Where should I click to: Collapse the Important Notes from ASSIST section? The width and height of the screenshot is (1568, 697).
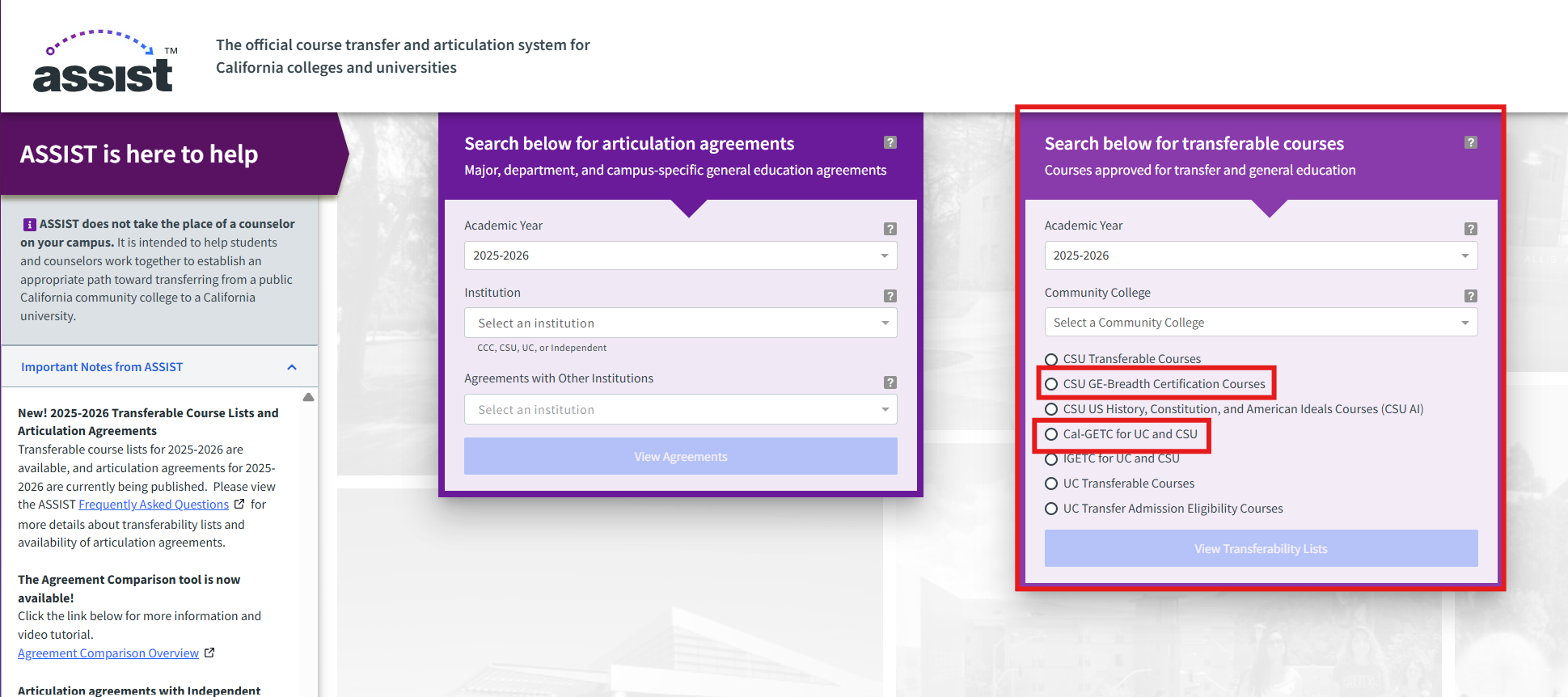292,367
